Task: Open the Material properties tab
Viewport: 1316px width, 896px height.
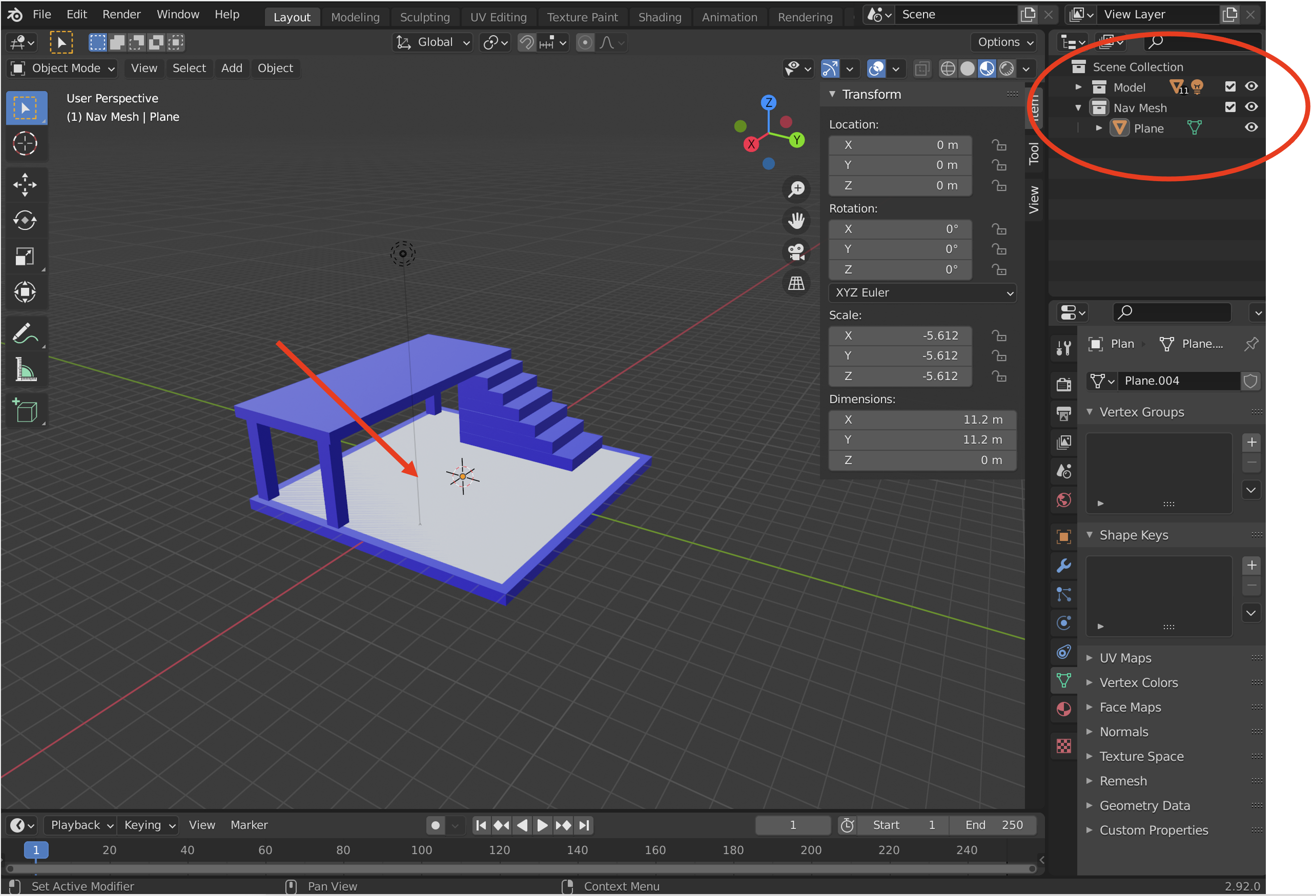Action: 1063,709
